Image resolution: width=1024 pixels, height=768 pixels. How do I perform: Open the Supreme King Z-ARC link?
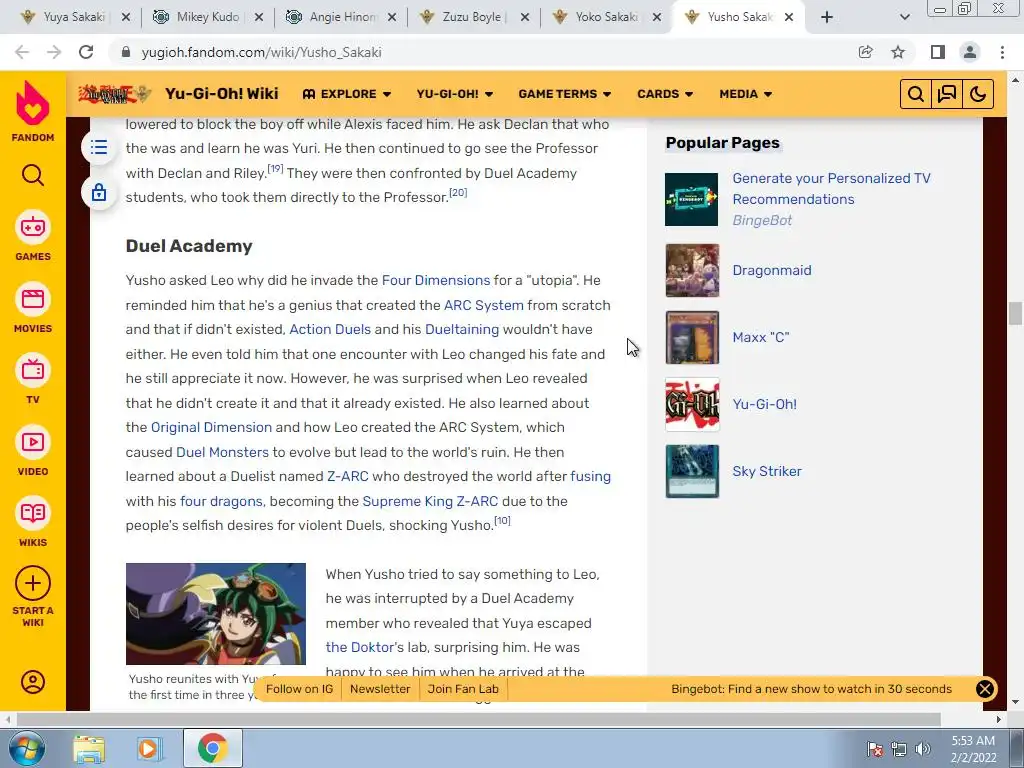coord(430,501)
